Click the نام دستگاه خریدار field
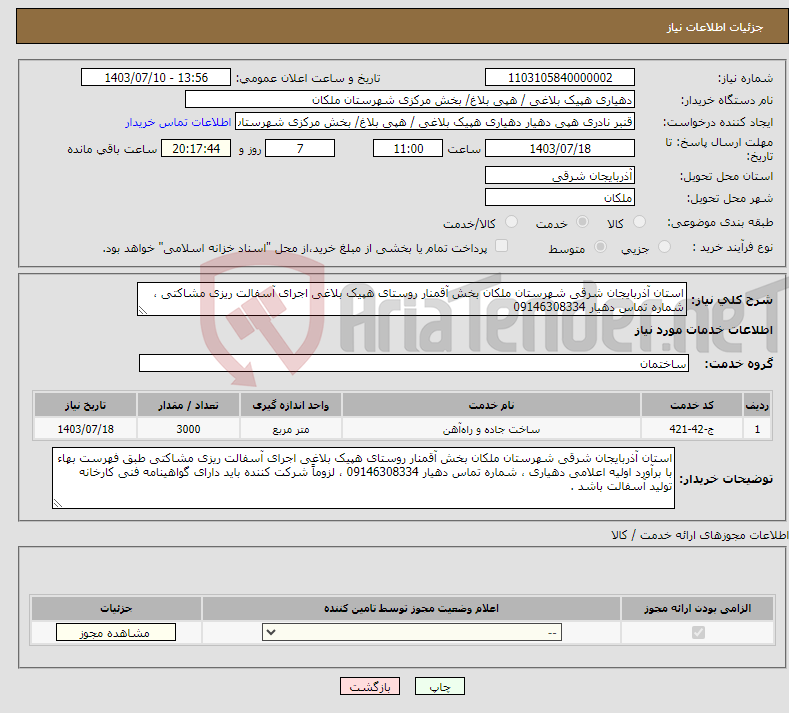The width and height of the screenshot is (789, 713). [x=410, y=100]
